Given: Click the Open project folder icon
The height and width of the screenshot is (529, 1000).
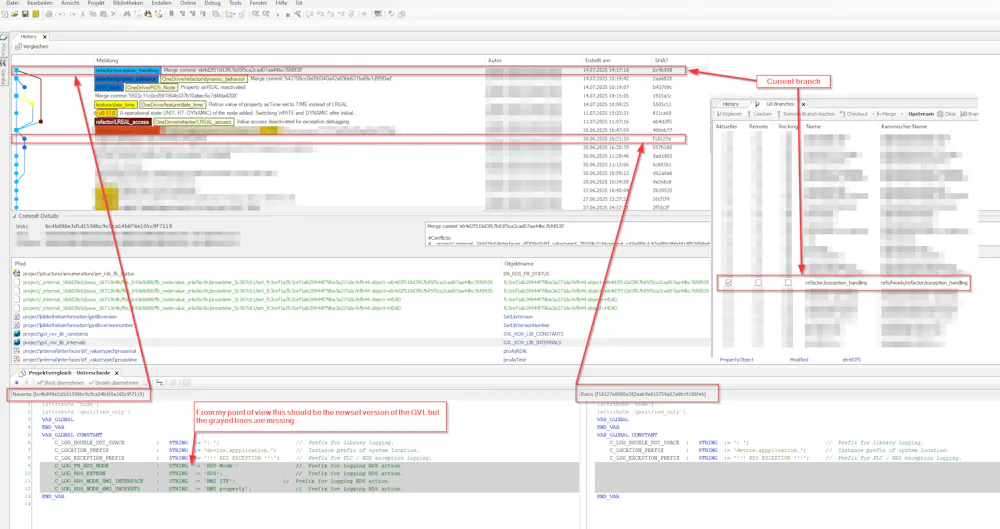Looking at the screenshot, I should [x=15, y=14].
